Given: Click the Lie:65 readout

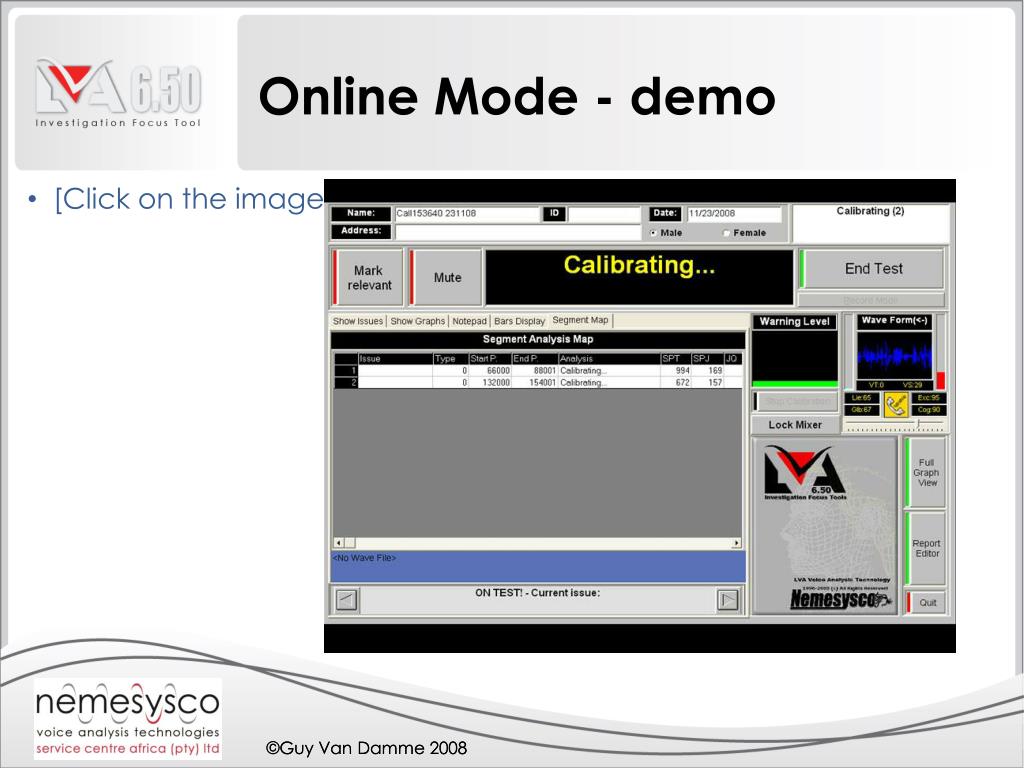Looking at the screenshot, I should [861, 398].
